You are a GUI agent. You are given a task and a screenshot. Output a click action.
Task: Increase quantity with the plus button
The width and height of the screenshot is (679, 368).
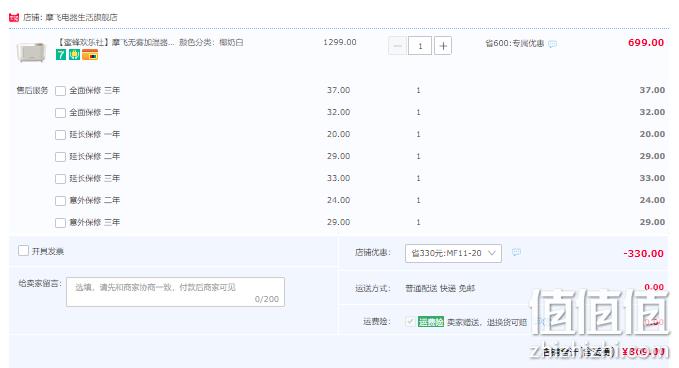[x=443, y=46]
